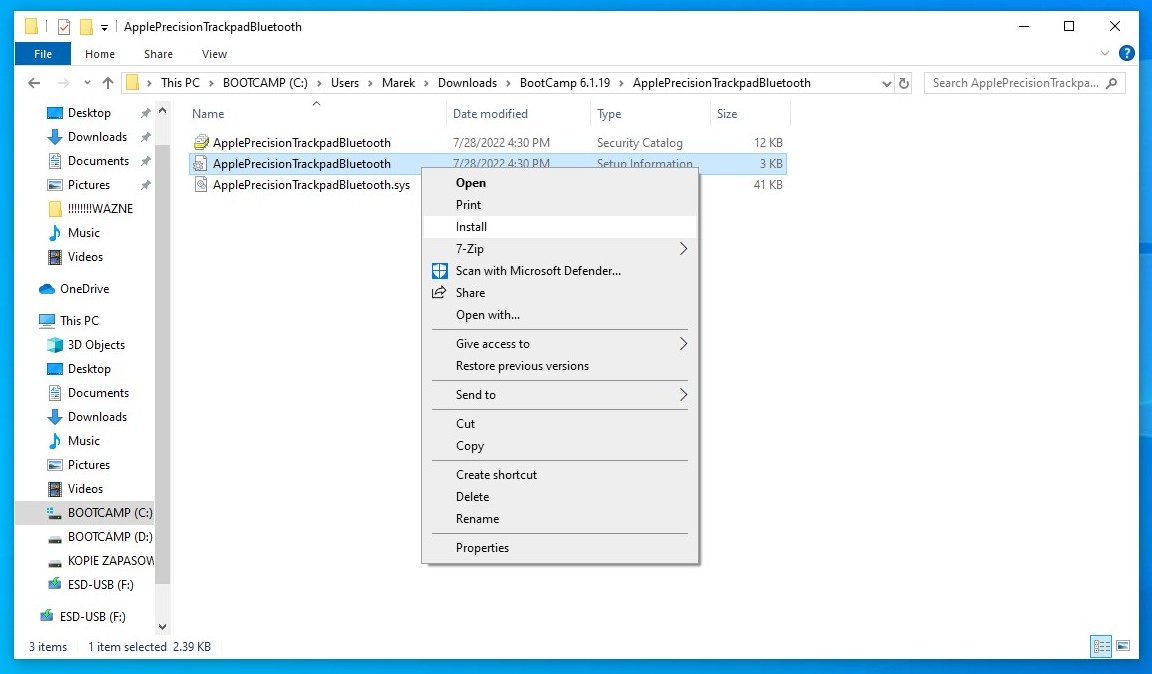Open the address bar history dropdown

coord(886,83)
